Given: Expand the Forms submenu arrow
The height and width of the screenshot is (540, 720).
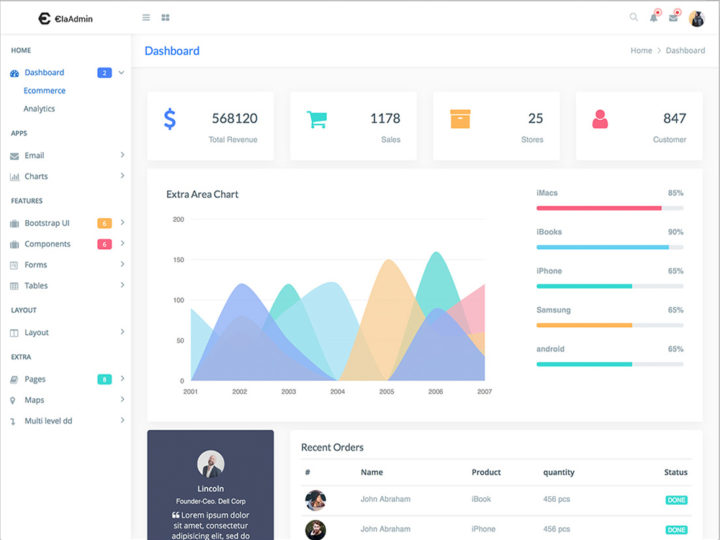Looking at the screenshot, I should (x=122, y=264).
